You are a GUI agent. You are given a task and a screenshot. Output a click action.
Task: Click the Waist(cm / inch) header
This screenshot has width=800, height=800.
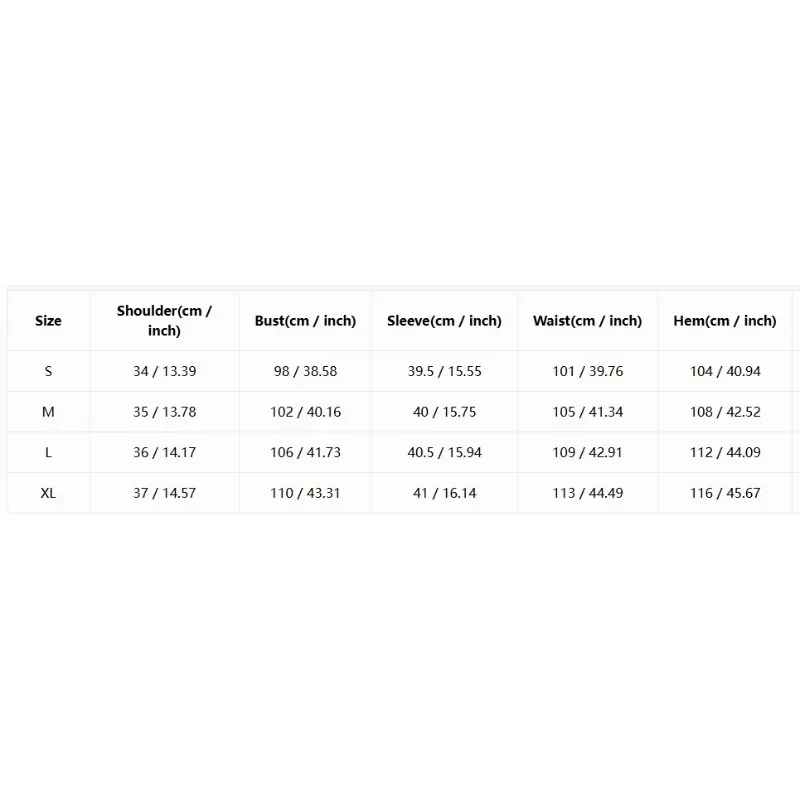(x=587, y=321)
